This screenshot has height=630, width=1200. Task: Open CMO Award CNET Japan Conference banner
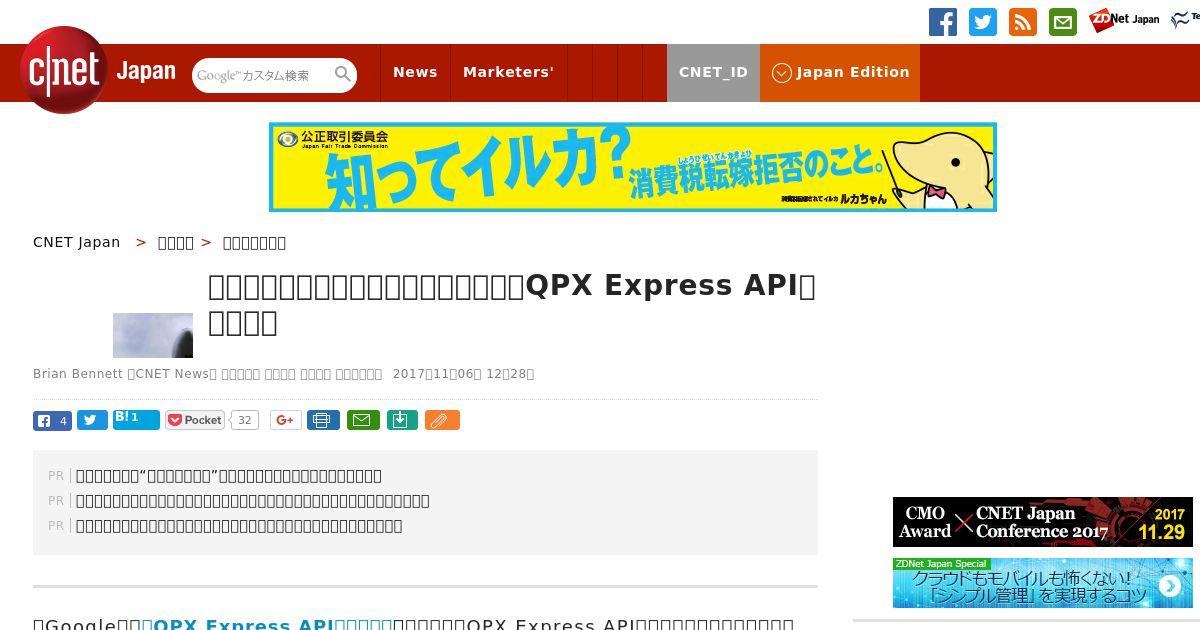1043,522
